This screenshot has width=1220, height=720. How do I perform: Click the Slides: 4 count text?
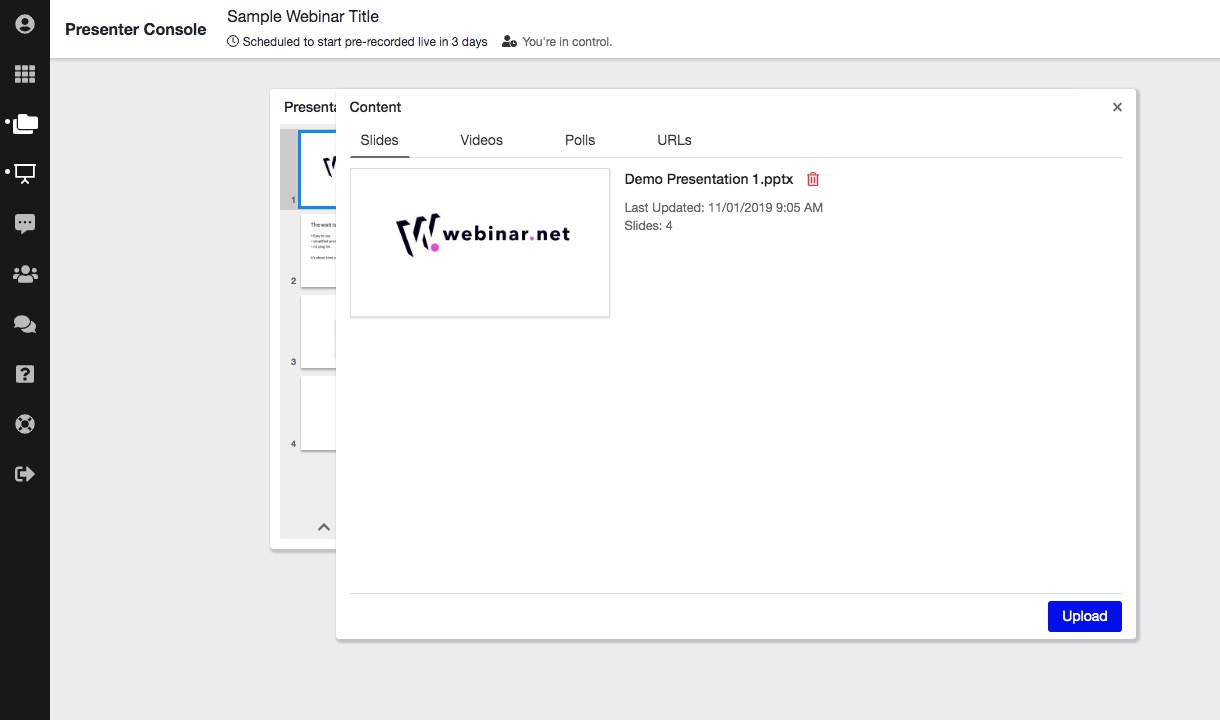[648, 226]
